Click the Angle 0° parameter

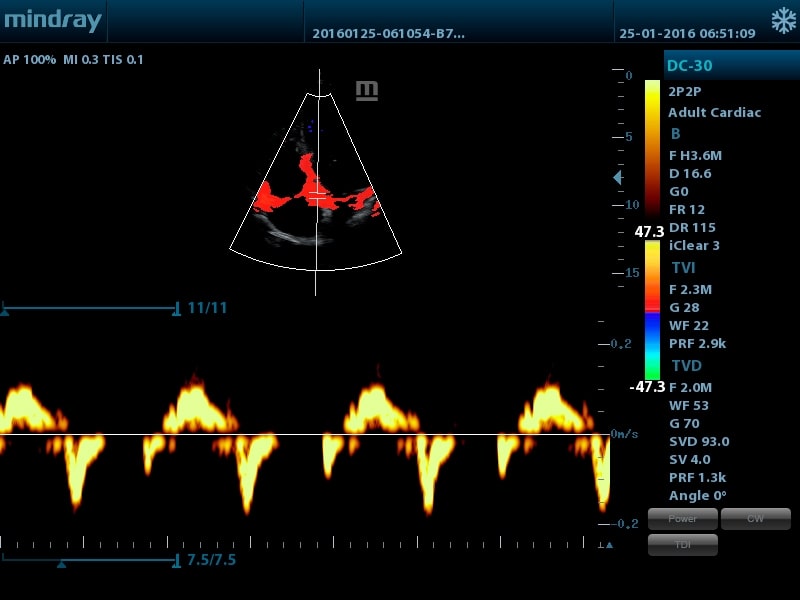[x=697, y=495]
